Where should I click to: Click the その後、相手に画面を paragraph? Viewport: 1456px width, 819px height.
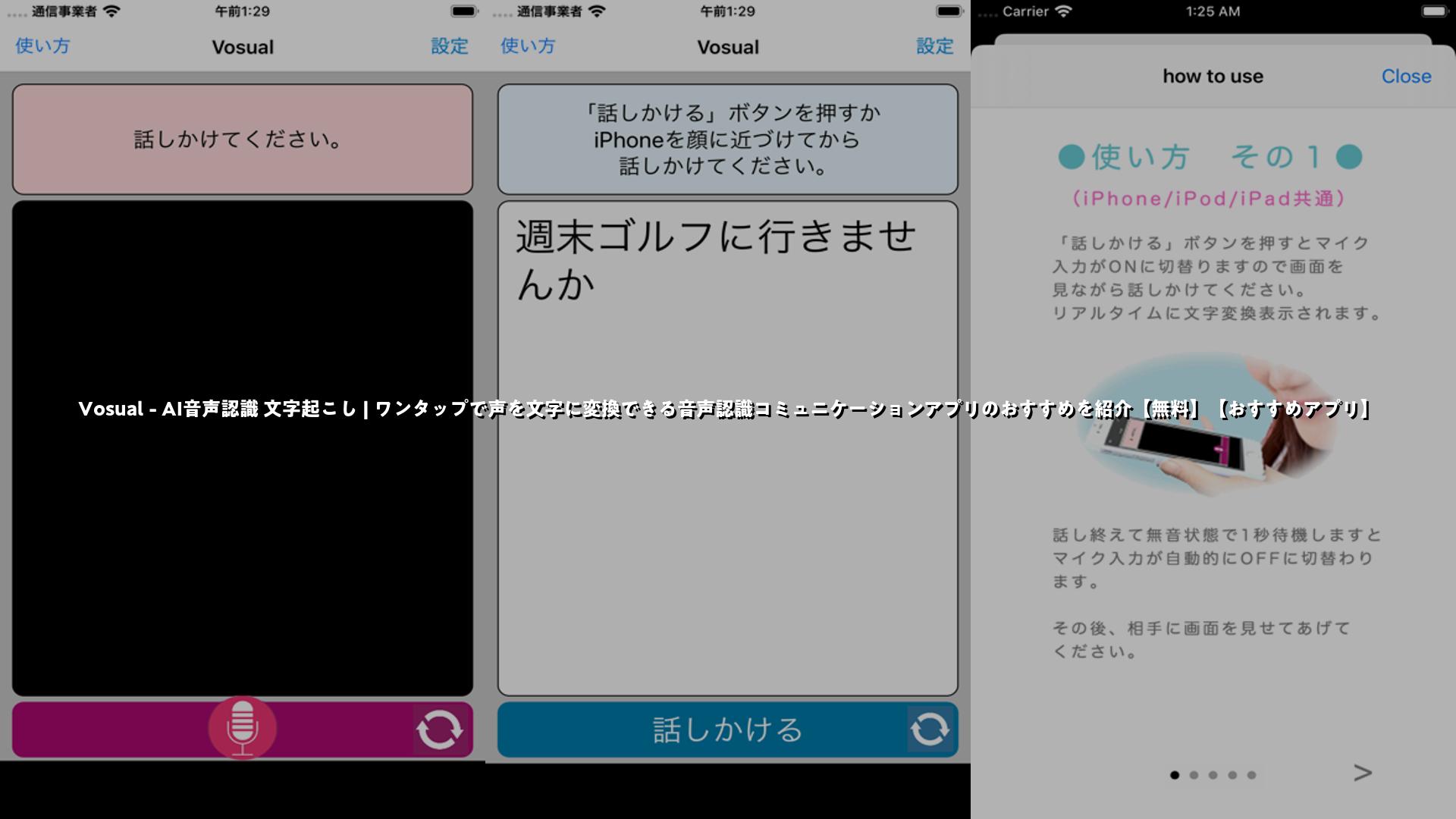(x=1202, y=639)
